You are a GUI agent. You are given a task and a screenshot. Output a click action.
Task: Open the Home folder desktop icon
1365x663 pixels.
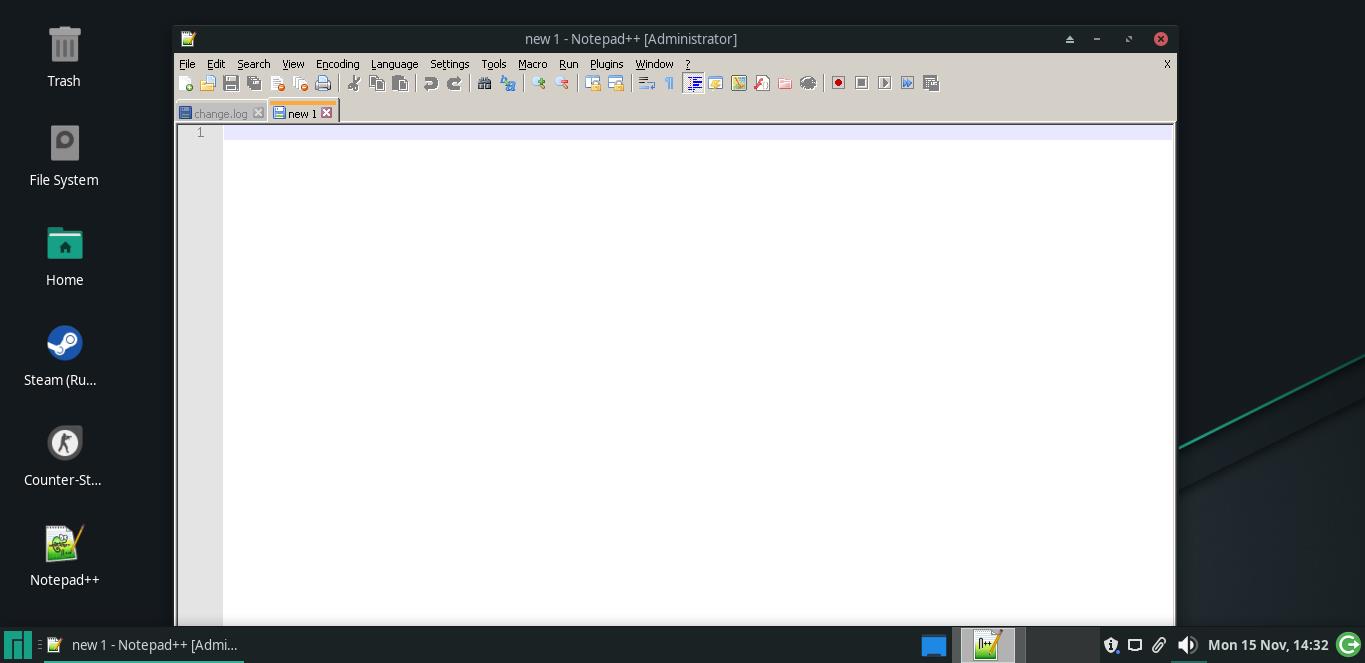[x=64, y=257]
